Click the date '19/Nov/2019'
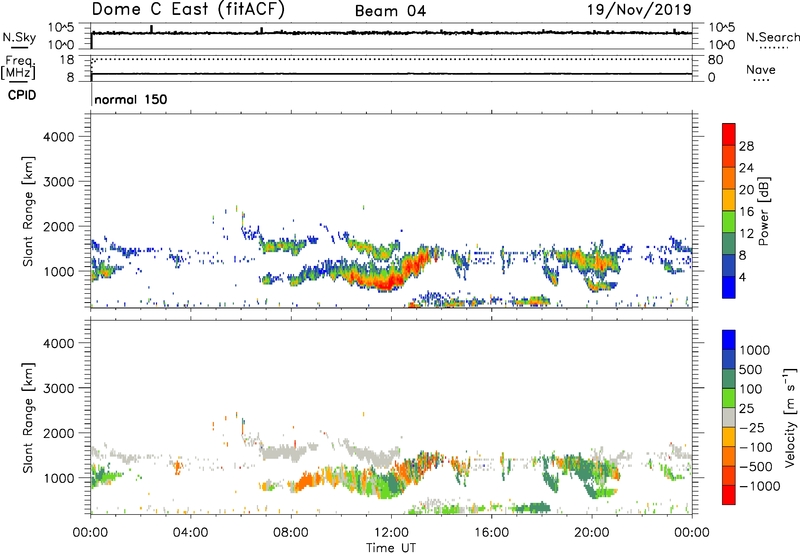This screenshot has width=800, height=554. pyautogui.click(x=639, y=10)
